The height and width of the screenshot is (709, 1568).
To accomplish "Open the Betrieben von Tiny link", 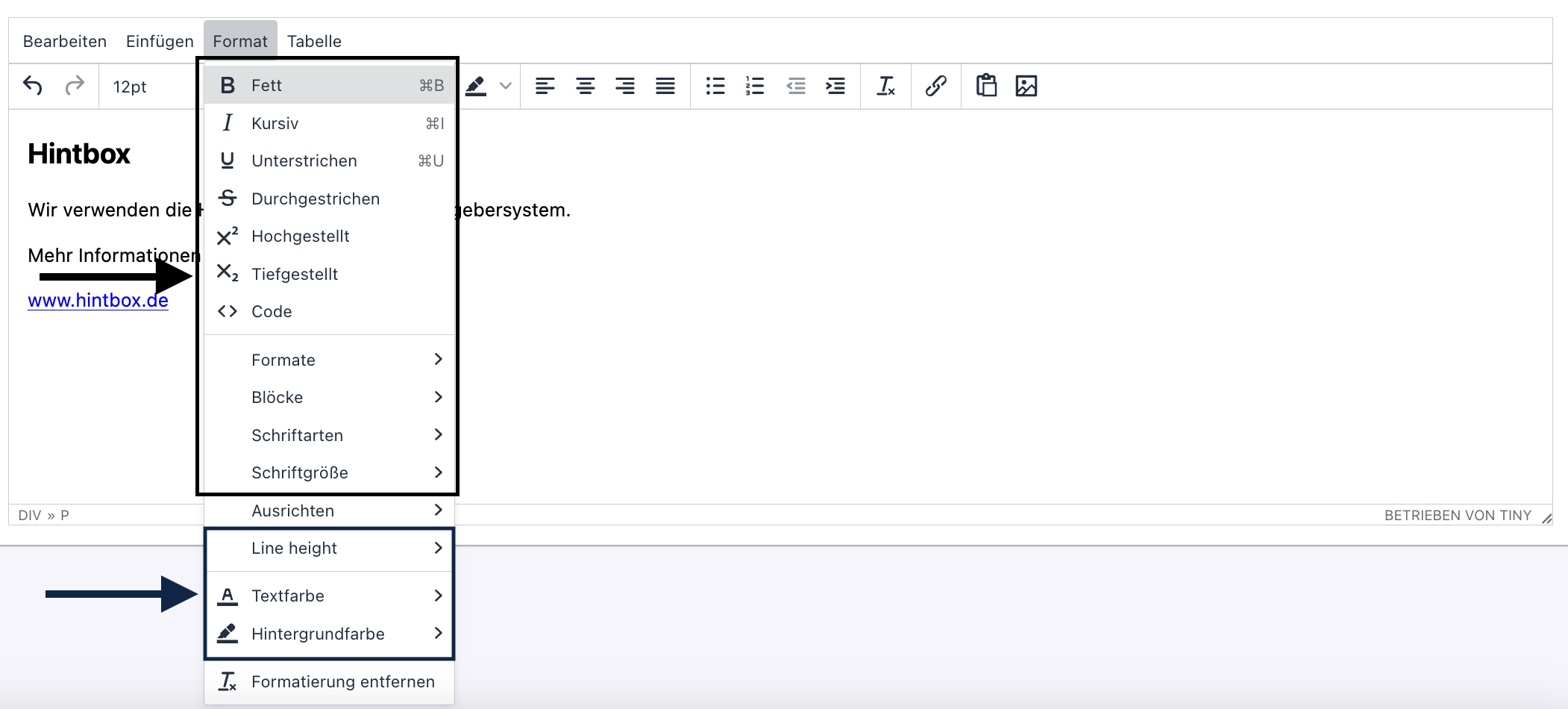I will pos(1458,515).
